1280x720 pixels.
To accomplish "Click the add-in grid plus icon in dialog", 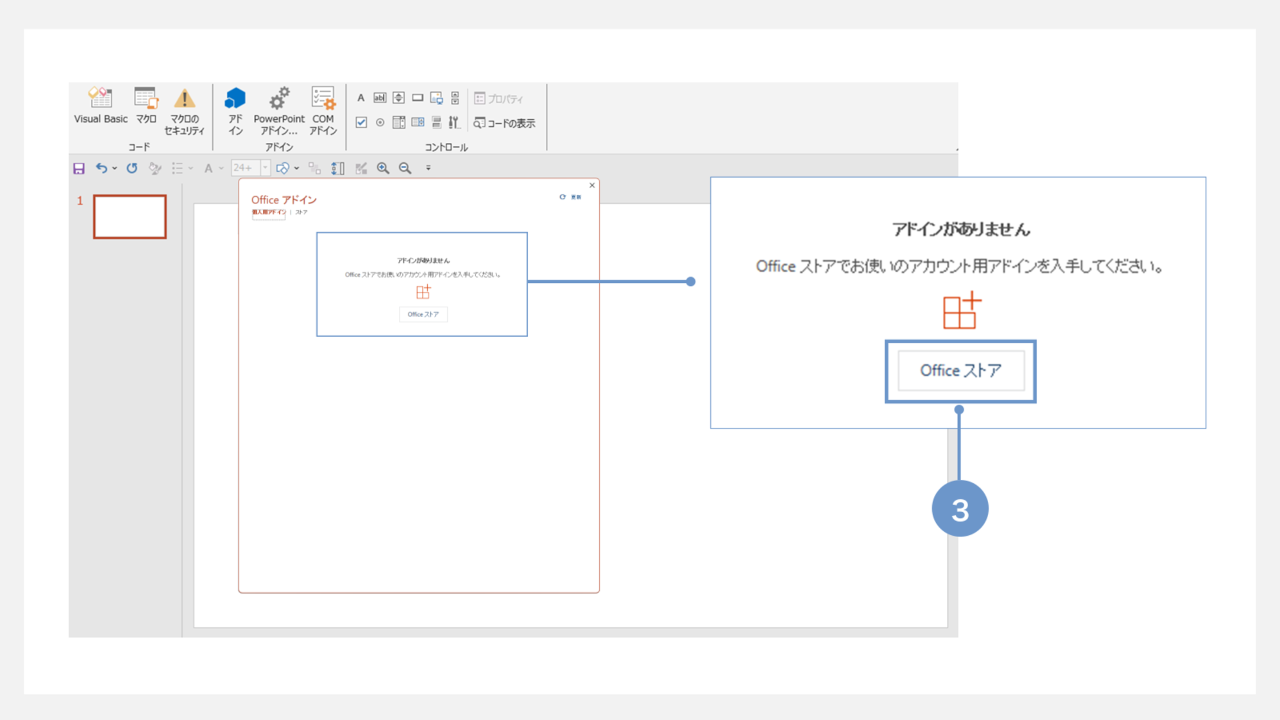I will [423, 291].
